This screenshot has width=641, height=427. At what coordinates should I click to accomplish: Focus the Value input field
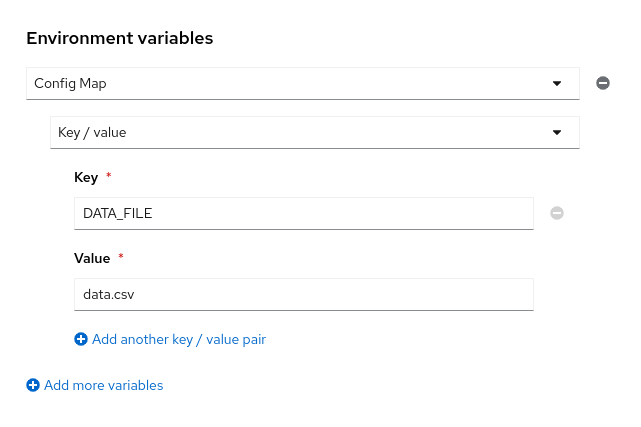(x=300, y=294)
